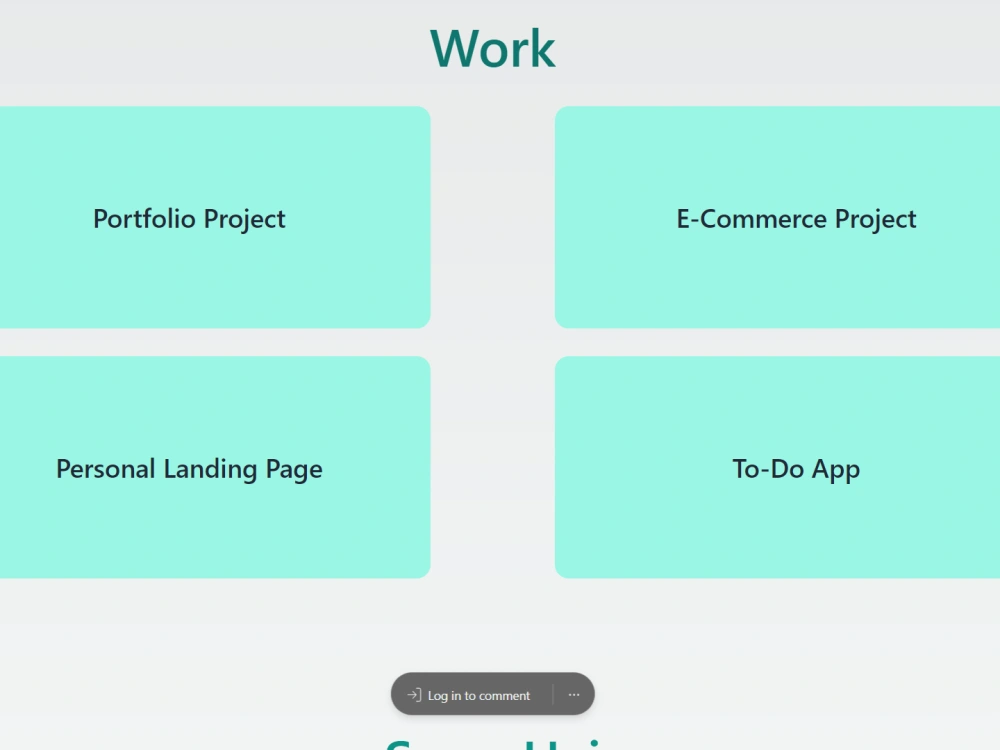
Task: Click the Log in to comment button
Action: click(469, 695)
